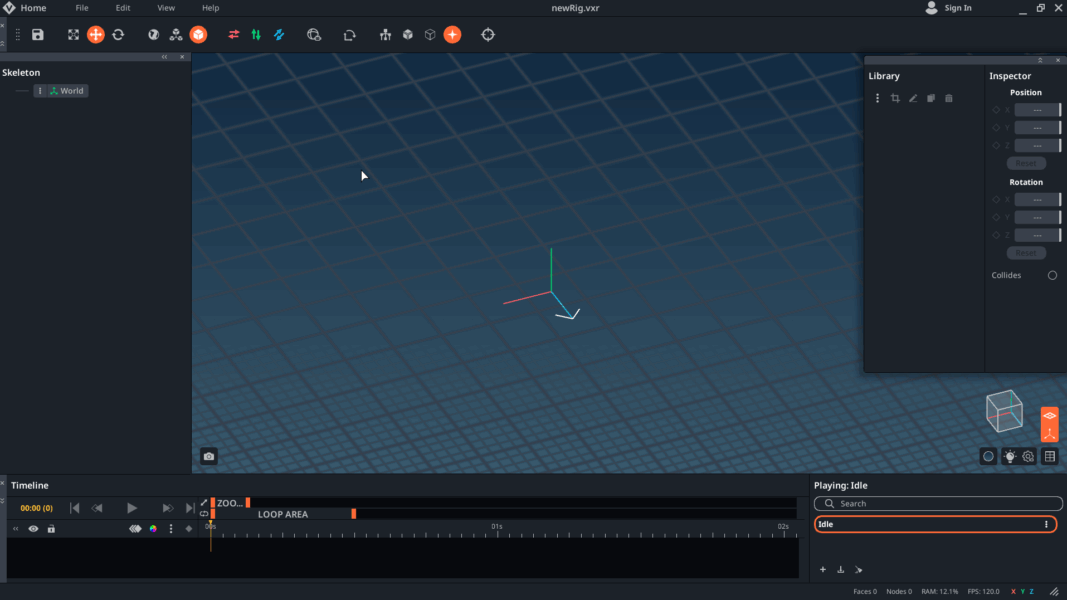Click the orange sparkle toolbar icon
This screenshot has width=1067, height=600.
pos(452,35)
